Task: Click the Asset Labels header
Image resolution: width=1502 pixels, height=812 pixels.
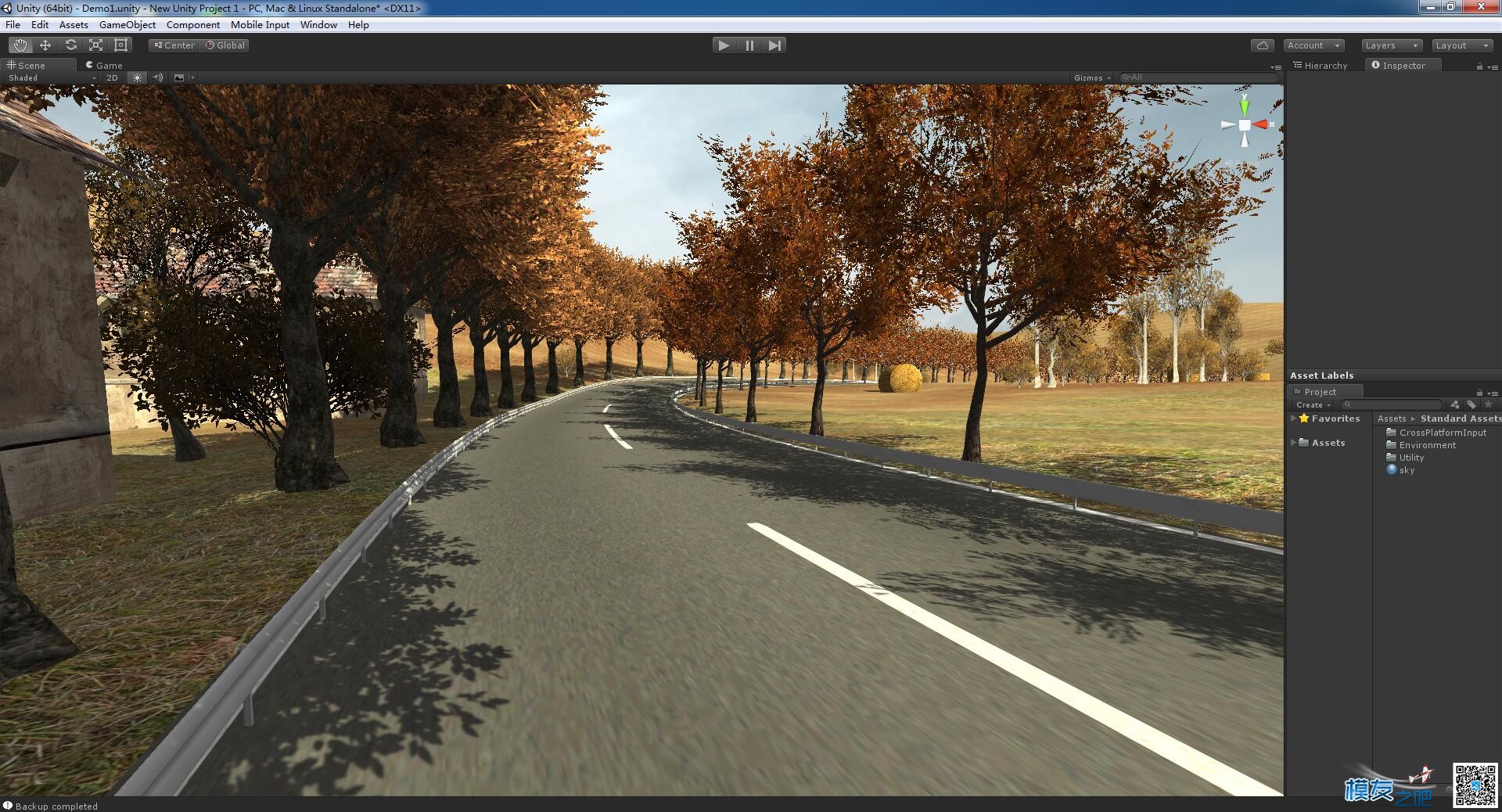Action: [1321, 375]
